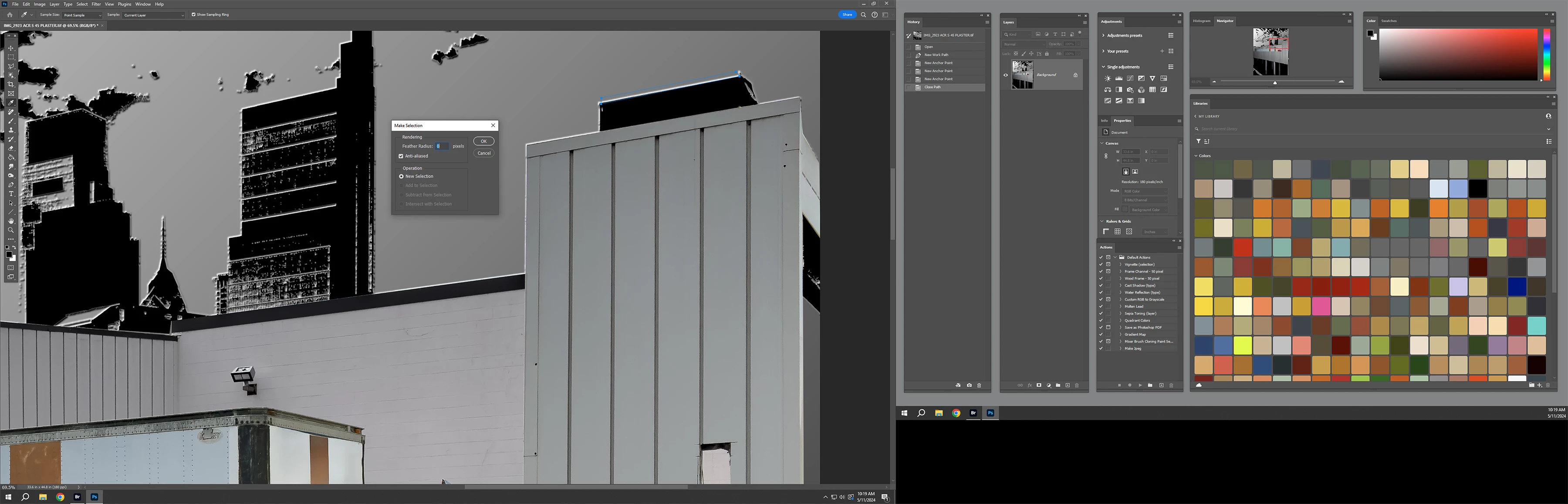The width and height of the screenshot is (1568, 504).
Task: Click the Feather Radius input field
Action: [442, 146]
